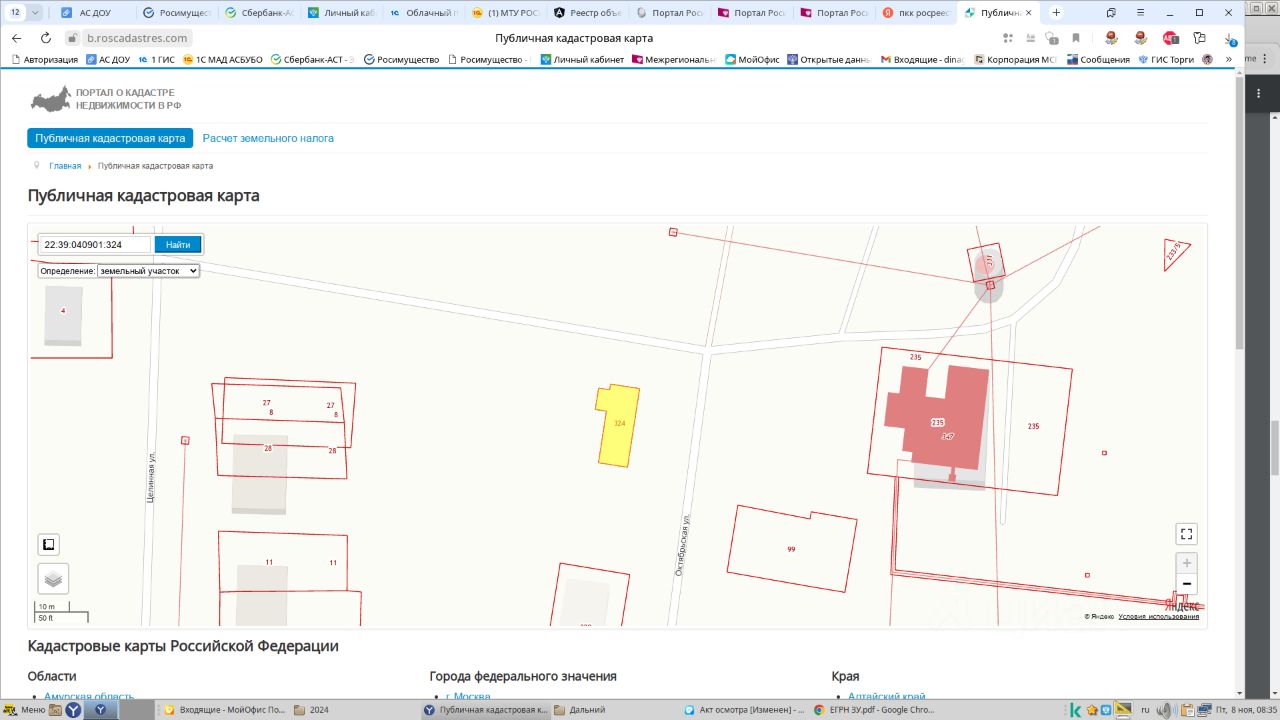Open the ГИС Торги bookmark

click(1166, 60)
